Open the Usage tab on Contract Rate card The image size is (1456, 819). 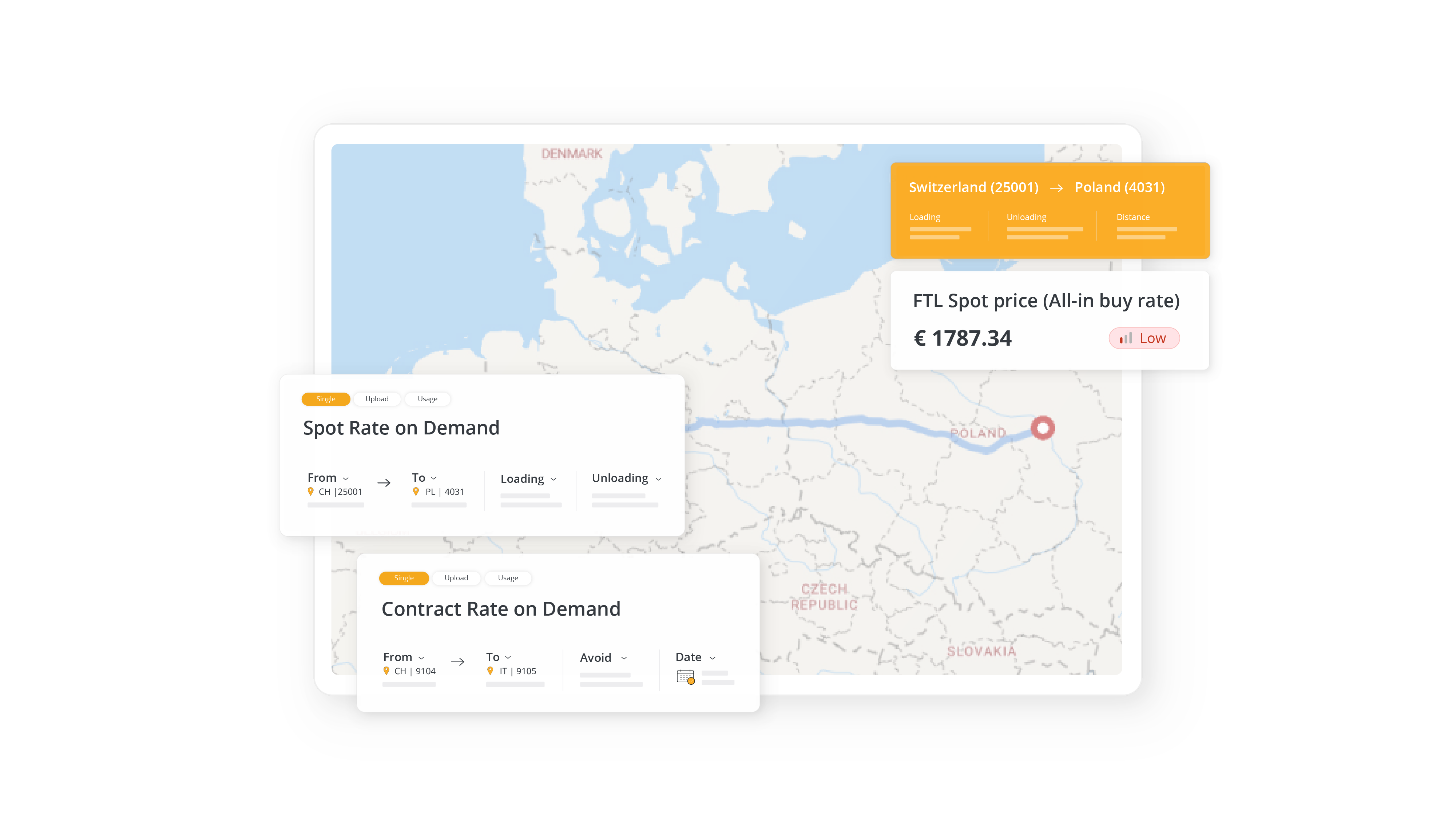508,578
